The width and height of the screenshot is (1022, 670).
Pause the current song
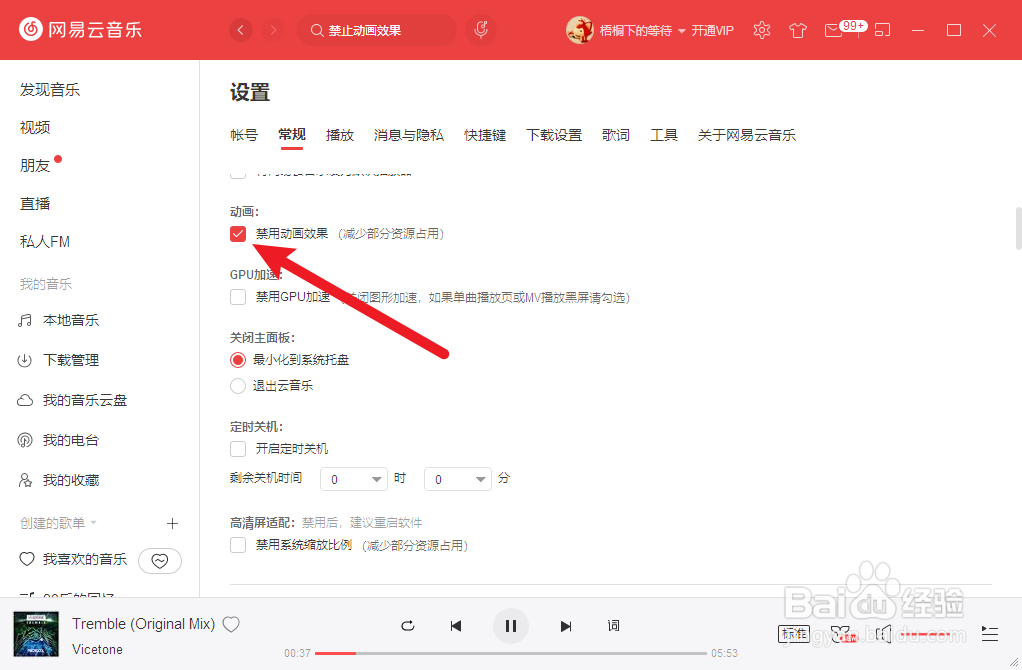click(x=511, y=626)
